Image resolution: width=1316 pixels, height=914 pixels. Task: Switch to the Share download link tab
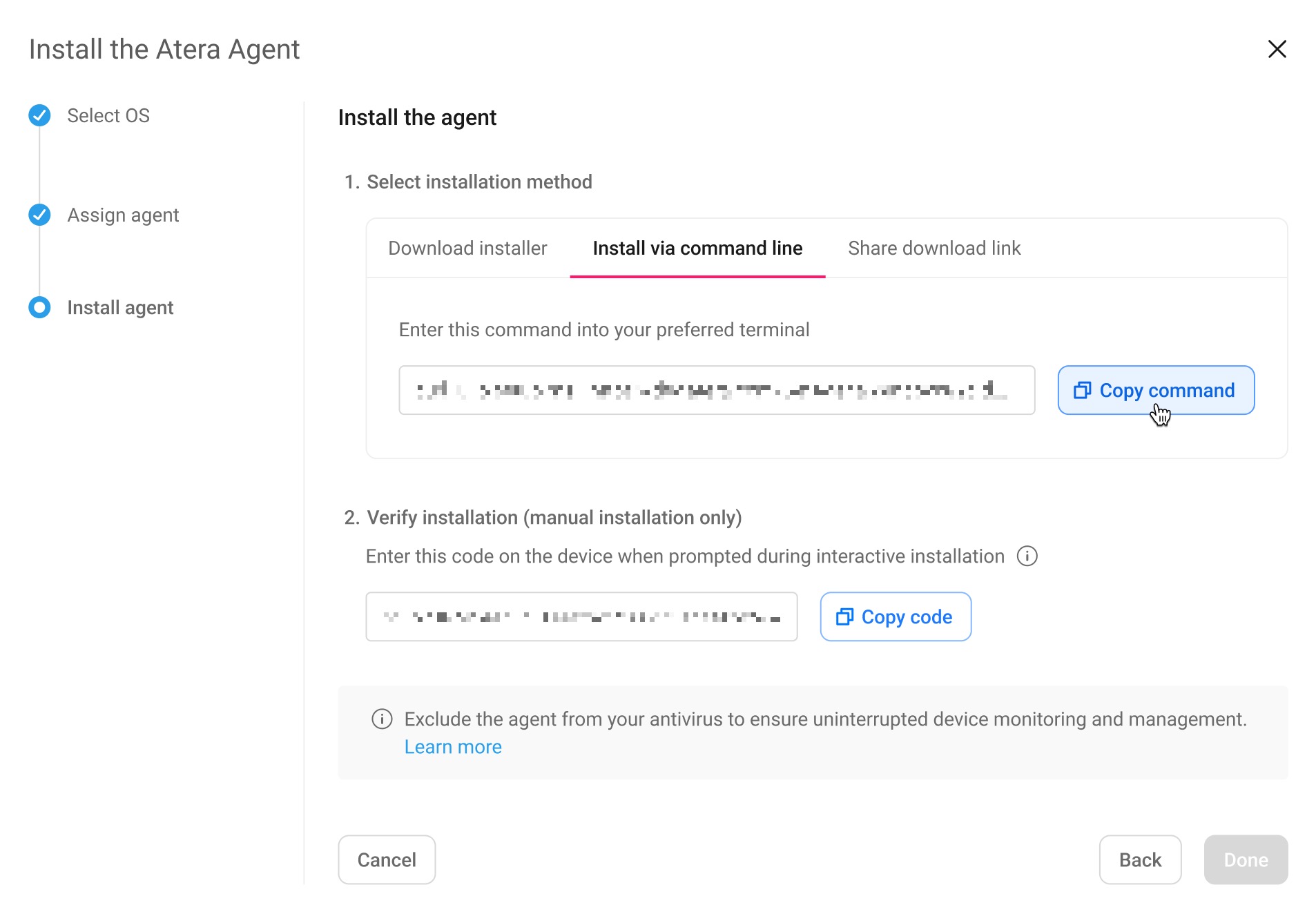[x=935, y=248]
